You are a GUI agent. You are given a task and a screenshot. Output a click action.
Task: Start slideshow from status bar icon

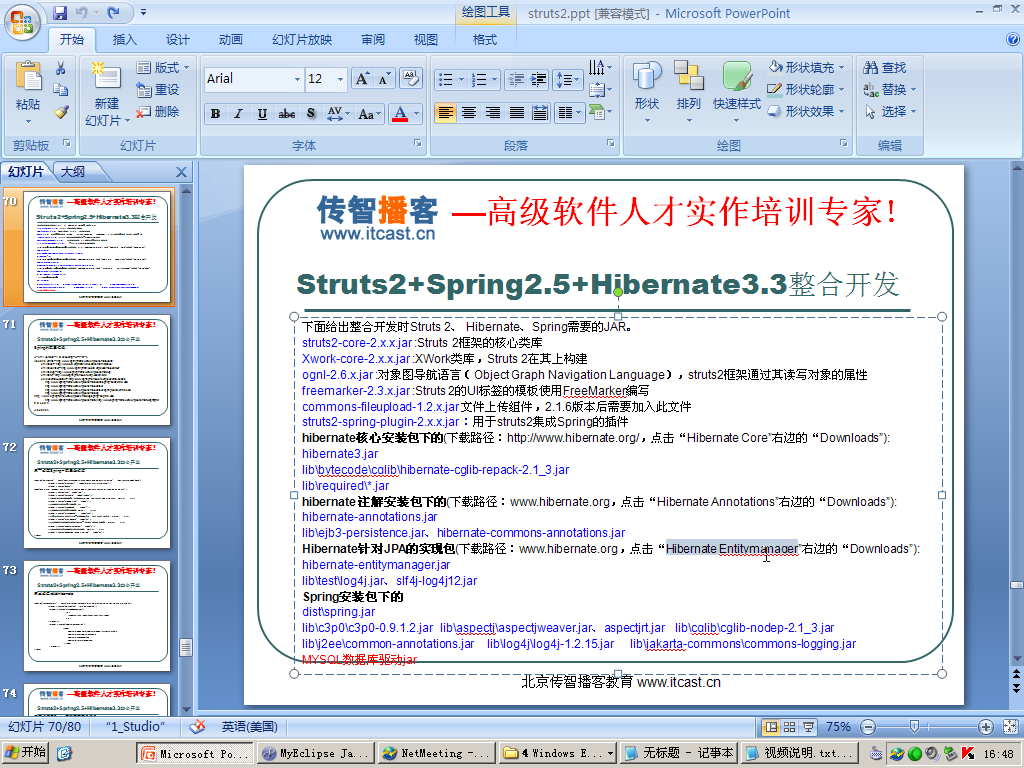click(x=808, y=727)
